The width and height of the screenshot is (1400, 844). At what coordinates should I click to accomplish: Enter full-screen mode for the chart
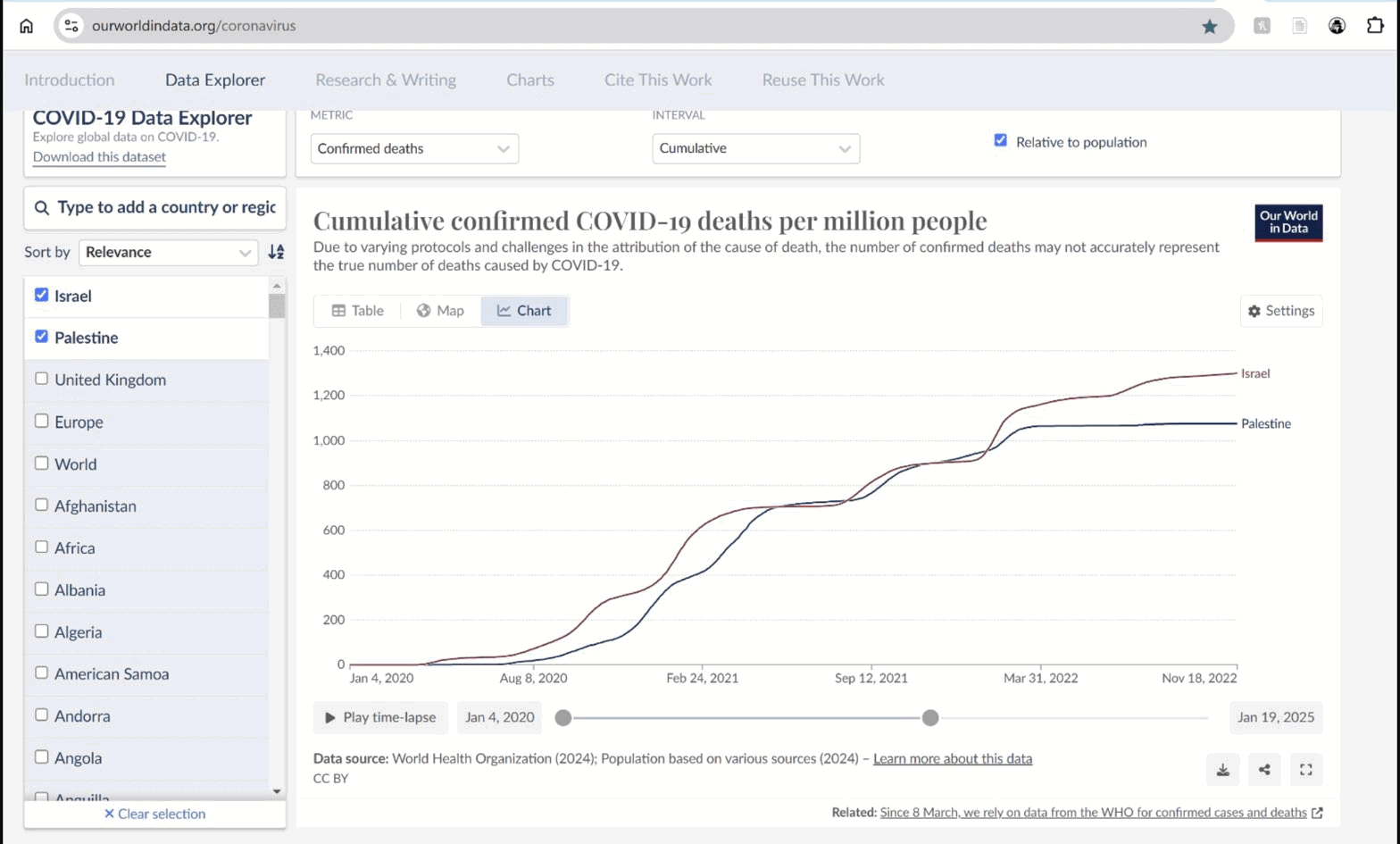pos(1305,770)
